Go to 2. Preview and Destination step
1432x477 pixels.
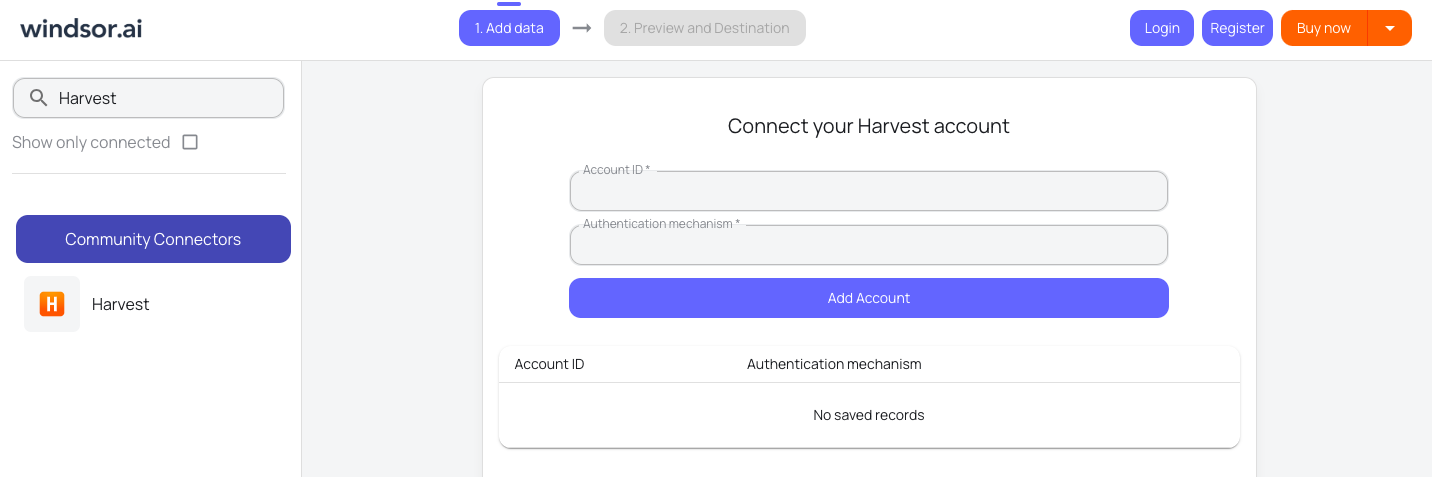point(705,28)
